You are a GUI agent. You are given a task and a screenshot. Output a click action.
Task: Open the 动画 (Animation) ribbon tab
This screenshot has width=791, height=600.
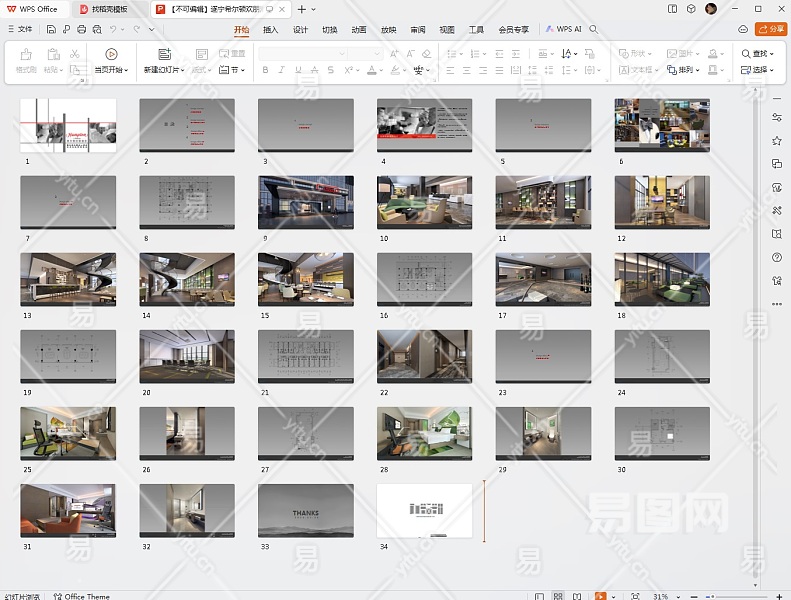[x=358, y=30]
